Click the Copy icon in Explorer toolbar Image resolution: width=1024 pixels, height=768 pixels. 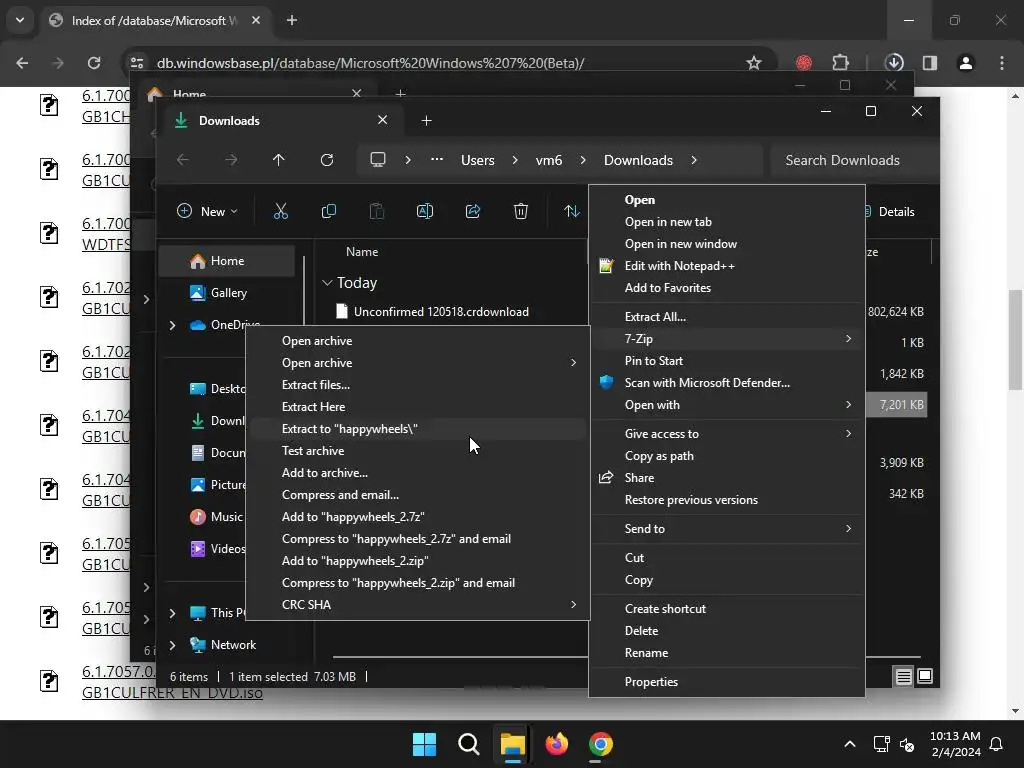(328, 211)
